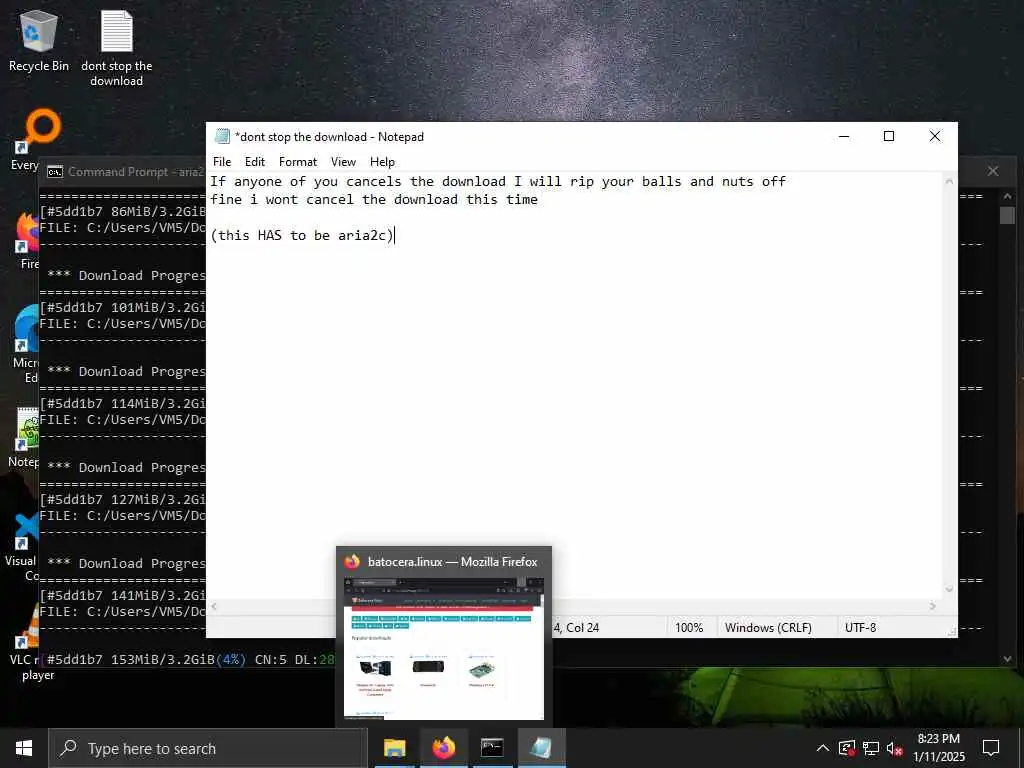Open the Help menu in Notepad
1024x768 pixels.
(382, 162)
